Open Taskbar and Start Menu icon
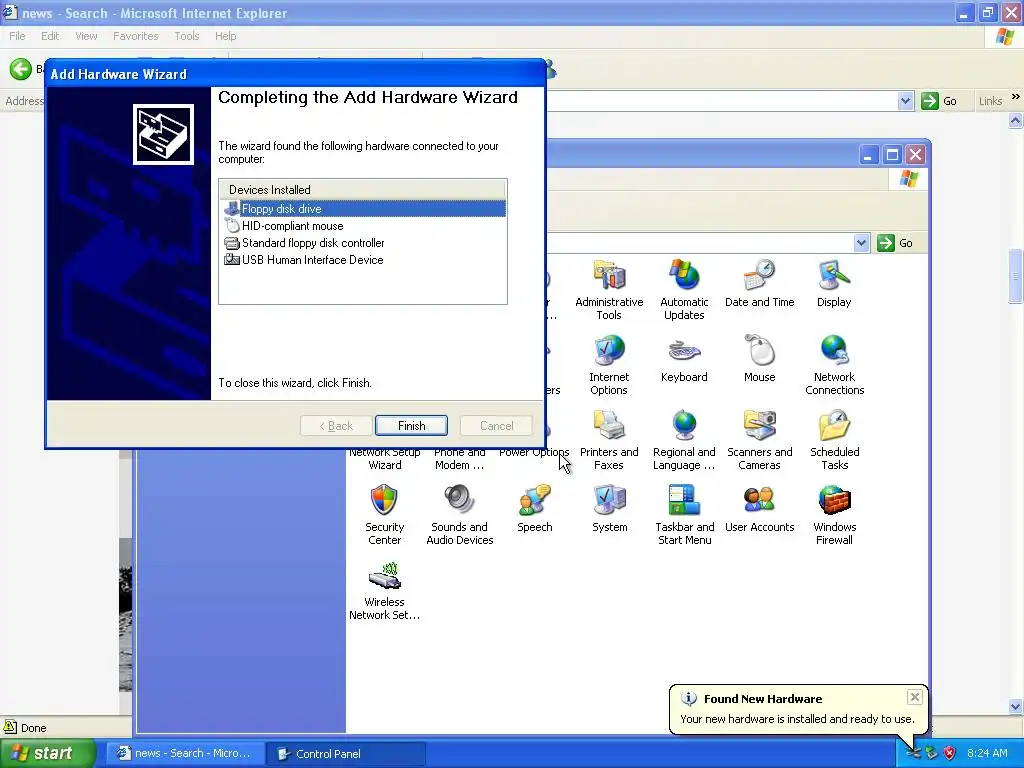Screen dimensions: 1024x768 (x=684, y=514)
